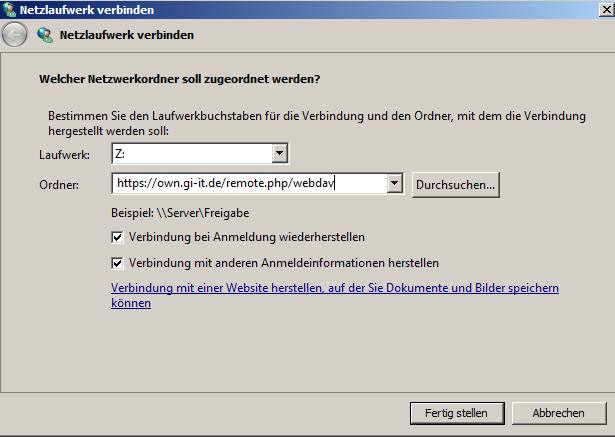
Task: Follow the 'Verbindung mit einer Website herstellen' link
Action: (334, 288)
